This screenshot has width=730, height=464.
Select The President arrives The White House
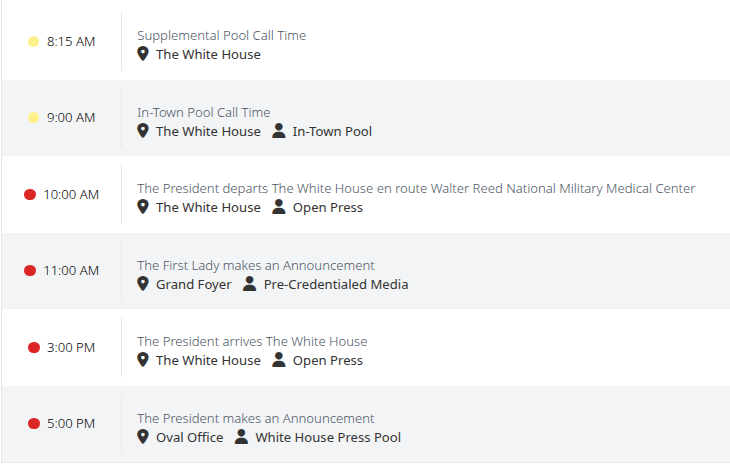click(252, 342)
